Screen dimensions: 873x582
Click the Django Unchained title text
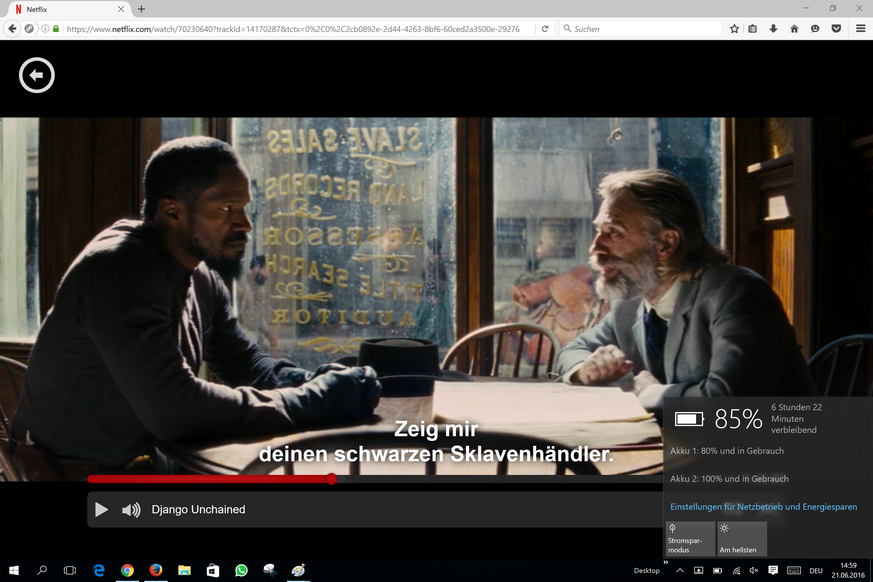(198, 510)
